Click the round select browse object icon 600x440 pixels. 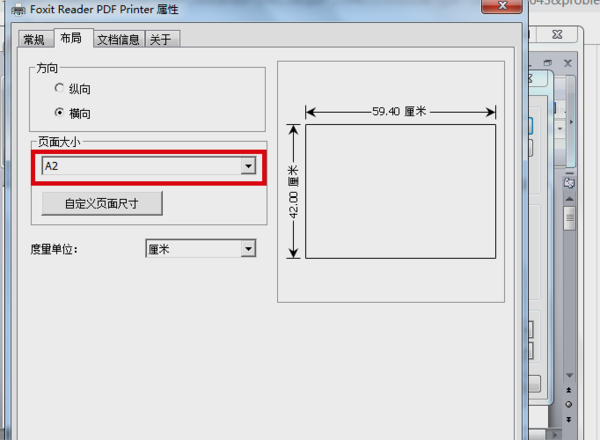(x=569, y=404)
